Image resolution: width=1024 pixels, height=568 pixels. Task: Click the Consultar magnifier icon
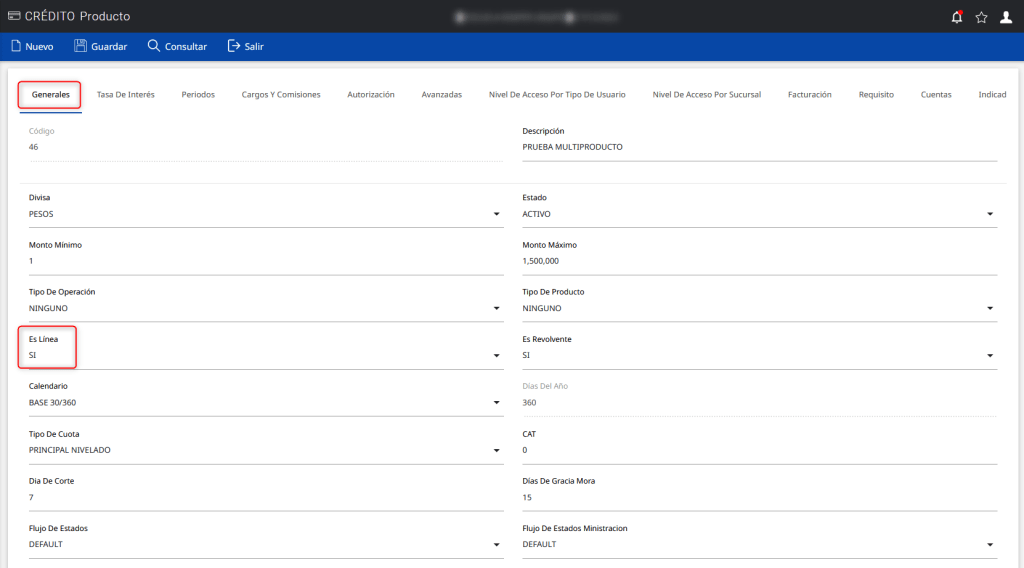click(153, 46)
